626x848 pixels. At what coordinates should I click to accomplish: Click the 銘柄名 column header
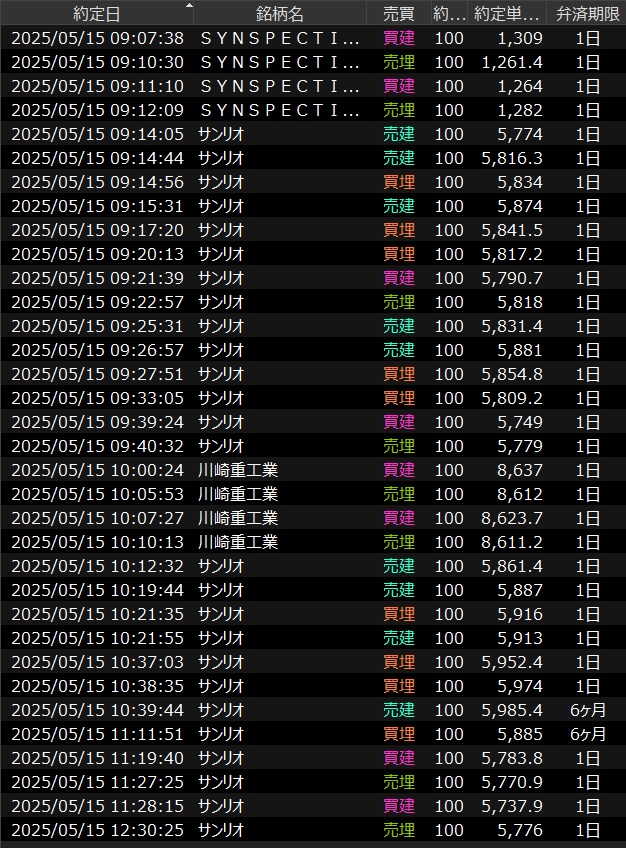point(279,14)
